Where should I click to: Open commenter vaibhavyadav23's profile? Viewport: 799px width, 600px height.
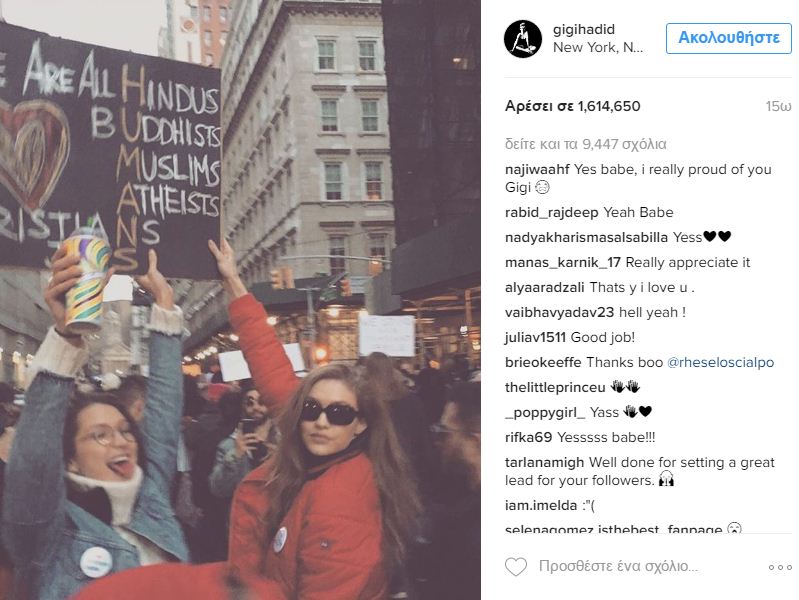[x=559, y=312]
